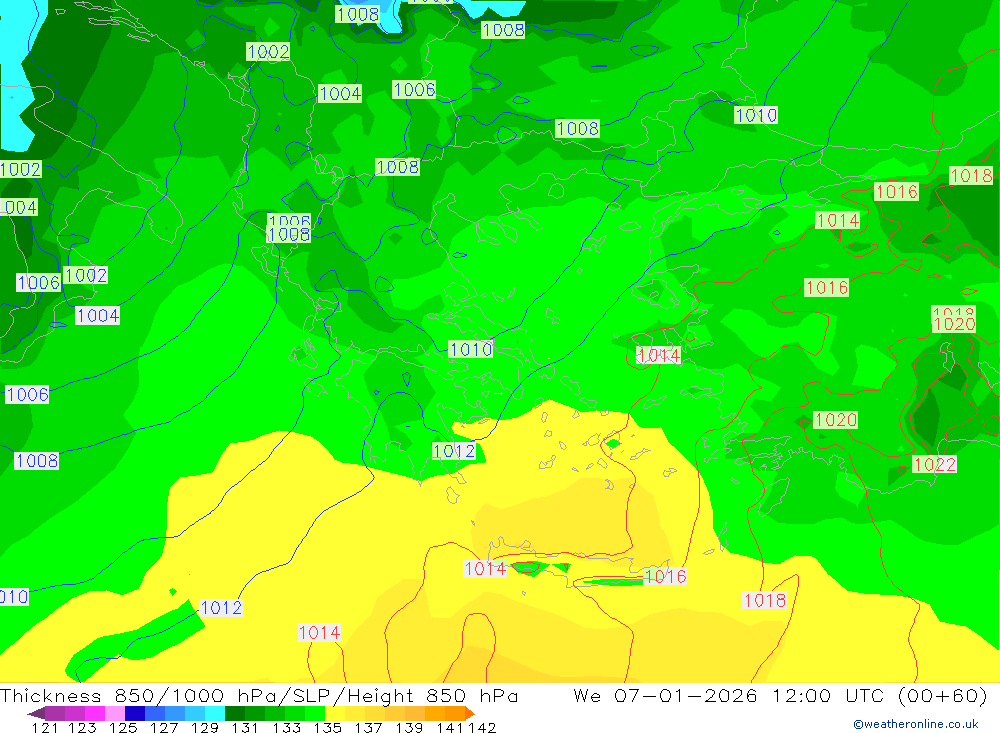The width and height of the screenshot is (1000, 733).
Task: Click the 1006 label adjacent to a 1002 label
Action: pos(38,283)
